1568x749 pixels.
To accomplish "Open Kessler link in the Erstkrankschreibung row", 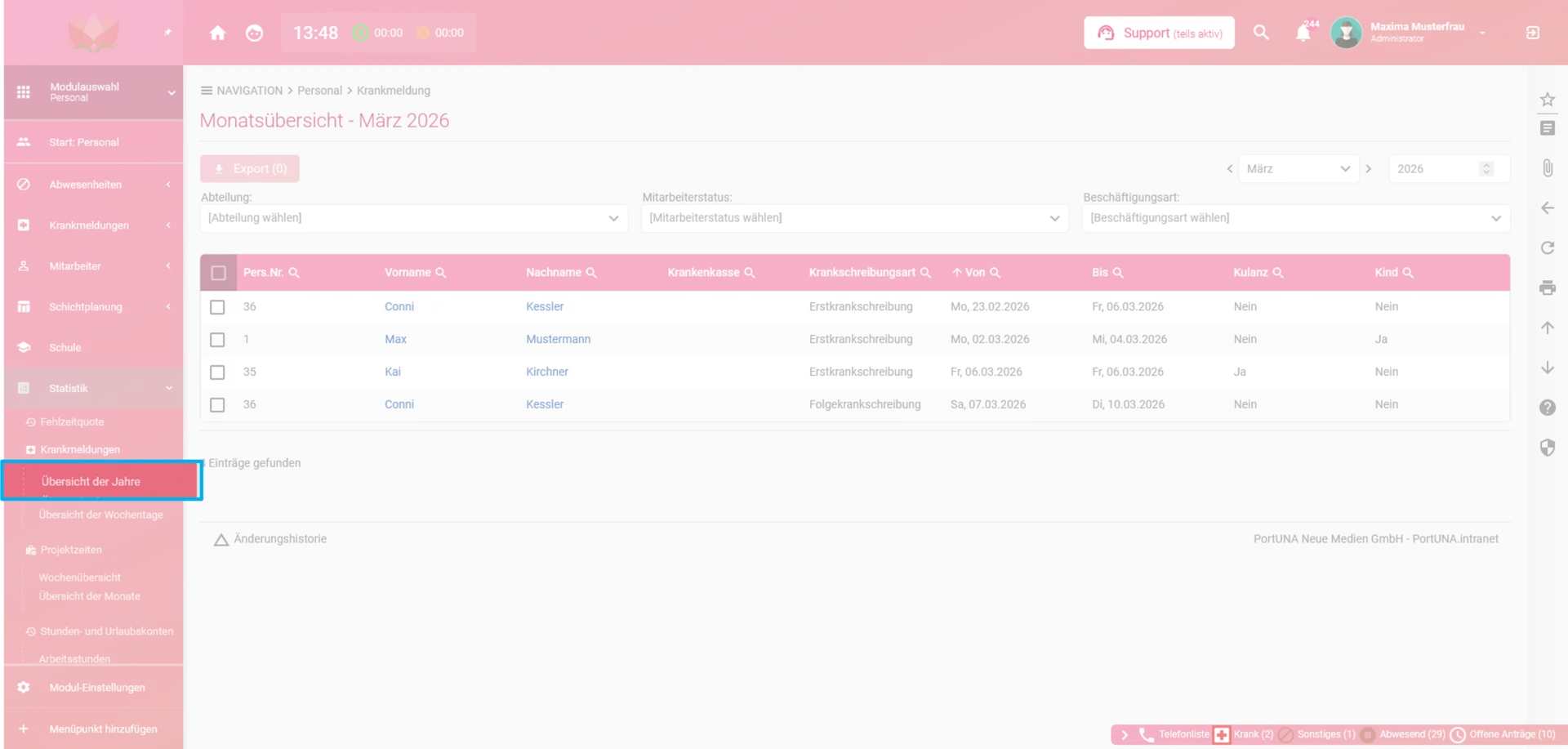I will pos(545,307).
